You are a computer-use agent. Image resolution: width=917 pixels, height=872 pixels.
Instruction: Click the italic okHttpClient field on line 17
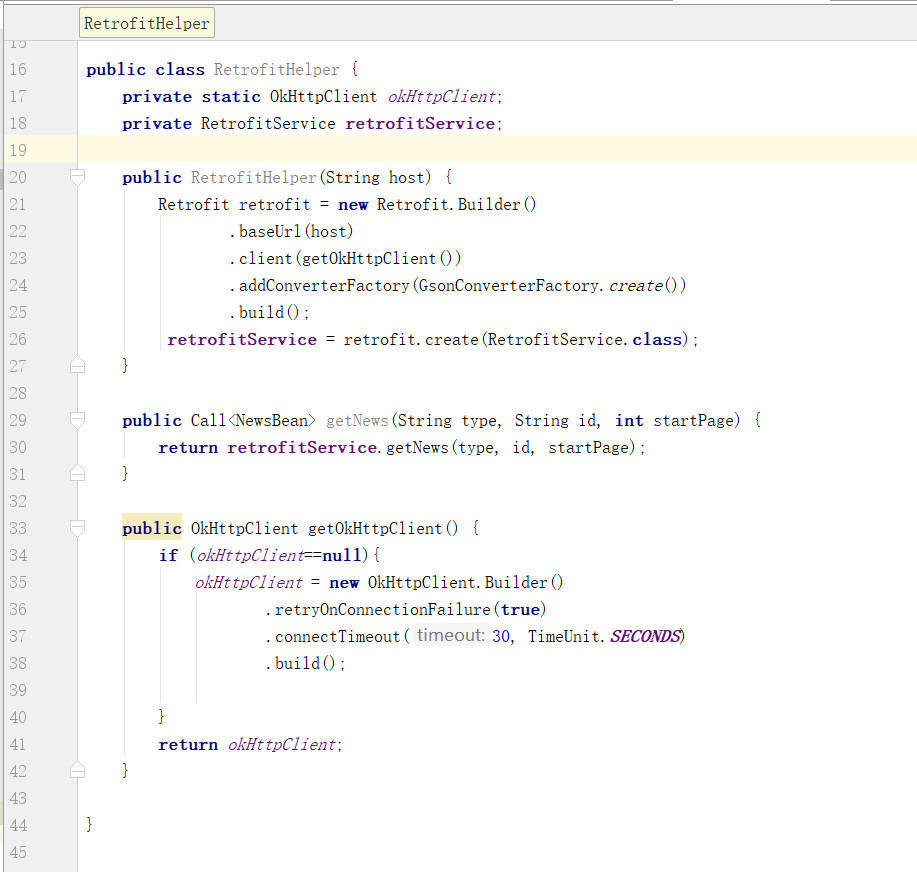click(x=442, y=96)
